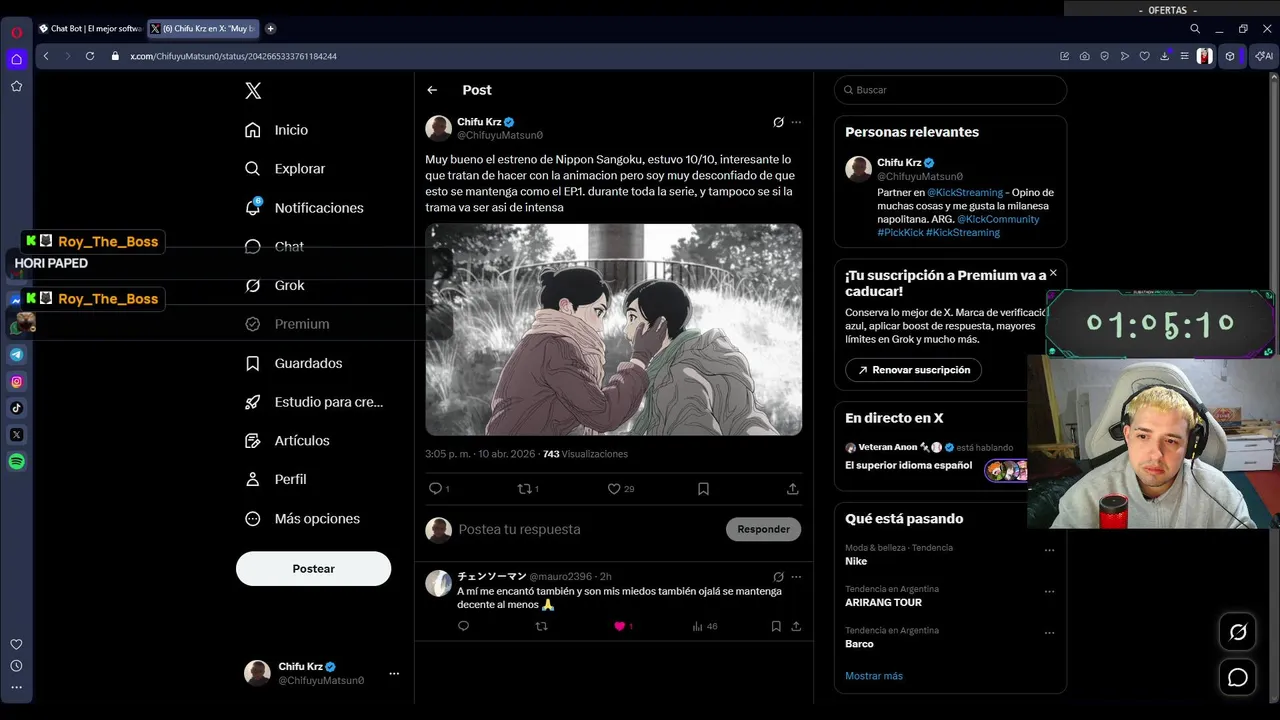The width and height of the screenshot is (1280, 720).
Task: Open Notificaciones in X sidebar
Action: [304, 208]
